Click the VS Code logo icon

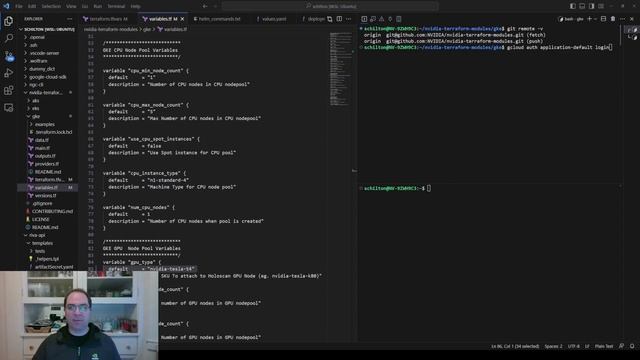pyautogui.click(x=6, y=6)
